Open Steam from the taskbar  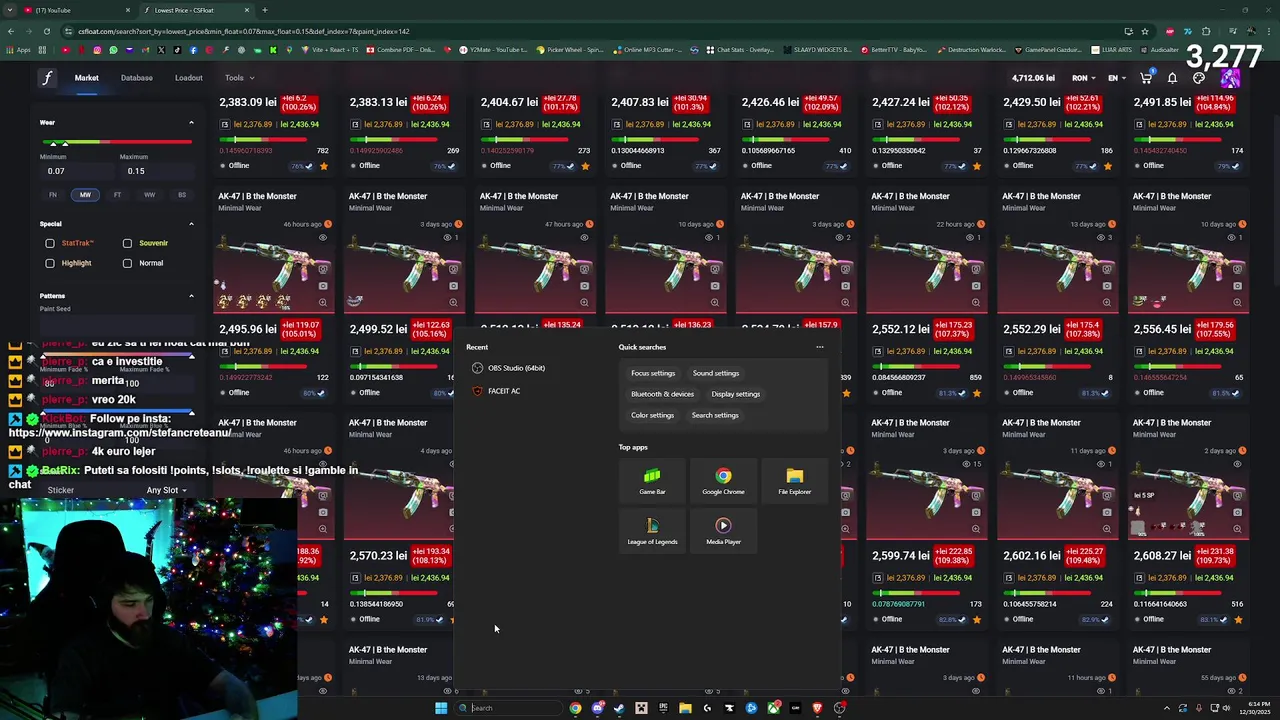[x=619, y=708]
